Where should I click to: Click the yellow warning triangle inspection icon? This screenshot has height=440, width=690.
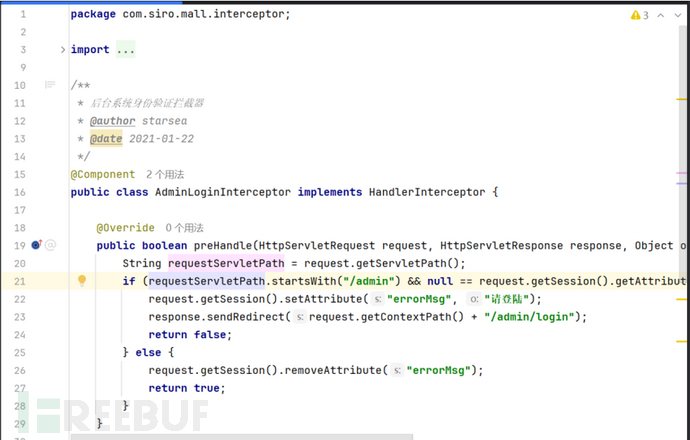[636, 15]
